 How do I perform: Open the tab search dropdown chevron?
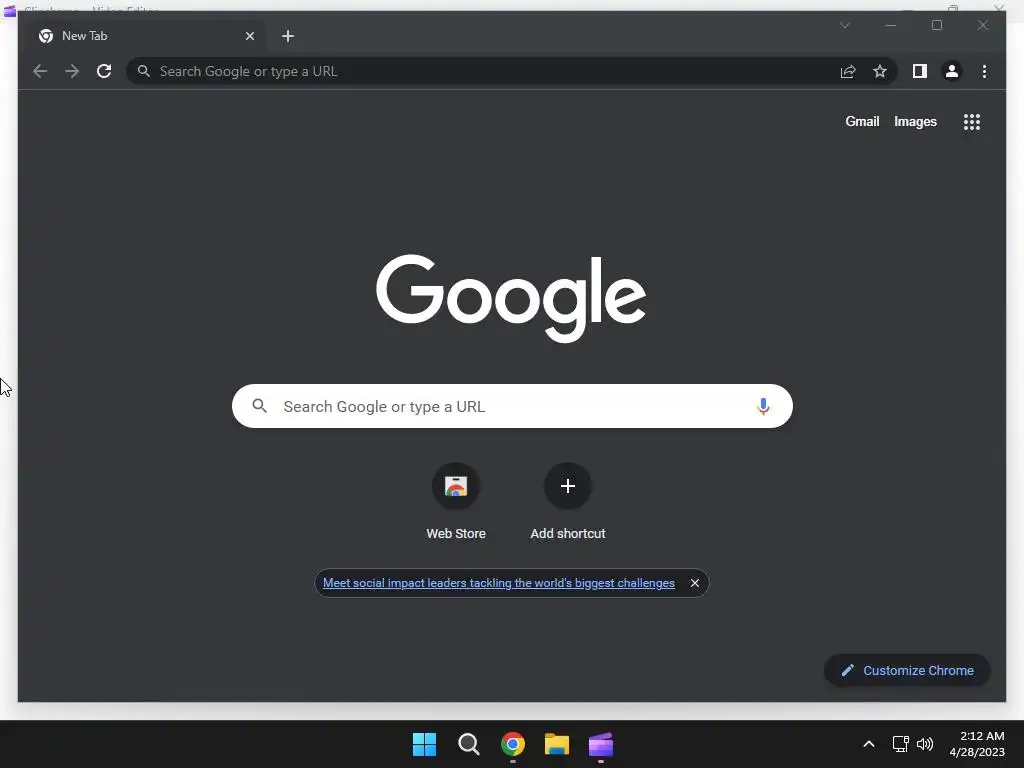[x=844, y=25]
